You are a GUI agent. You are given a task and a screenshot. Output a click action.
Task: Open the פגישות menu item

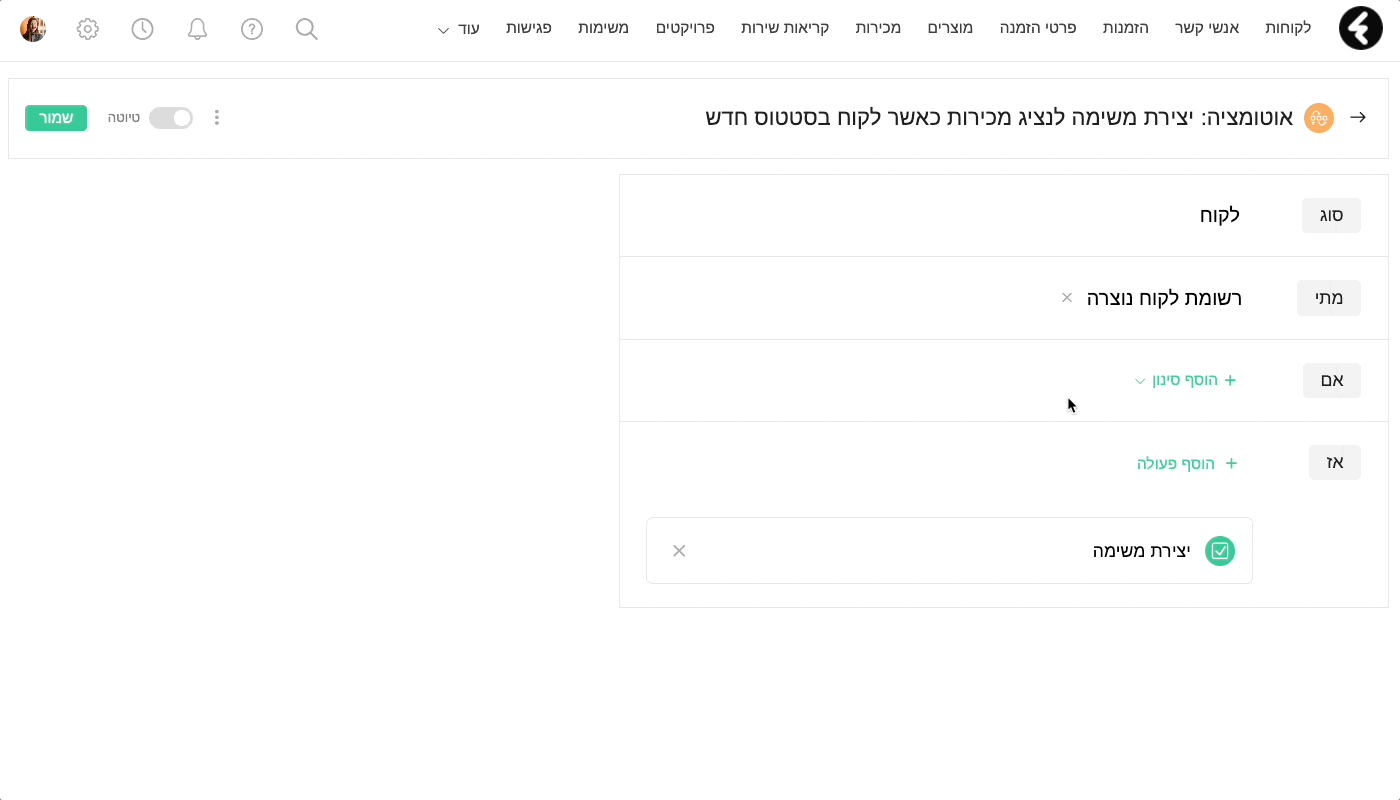pos(529,28)
